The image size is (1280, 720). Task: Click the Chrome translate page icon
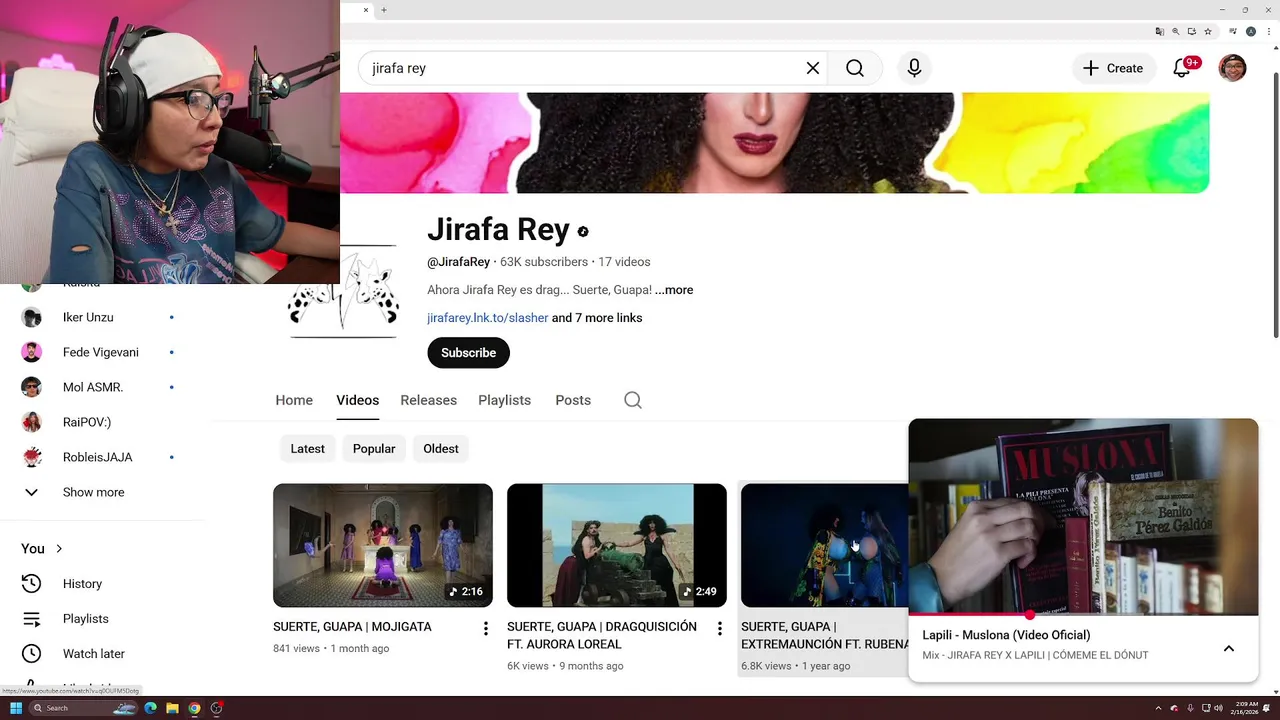tap(1160, 32)
